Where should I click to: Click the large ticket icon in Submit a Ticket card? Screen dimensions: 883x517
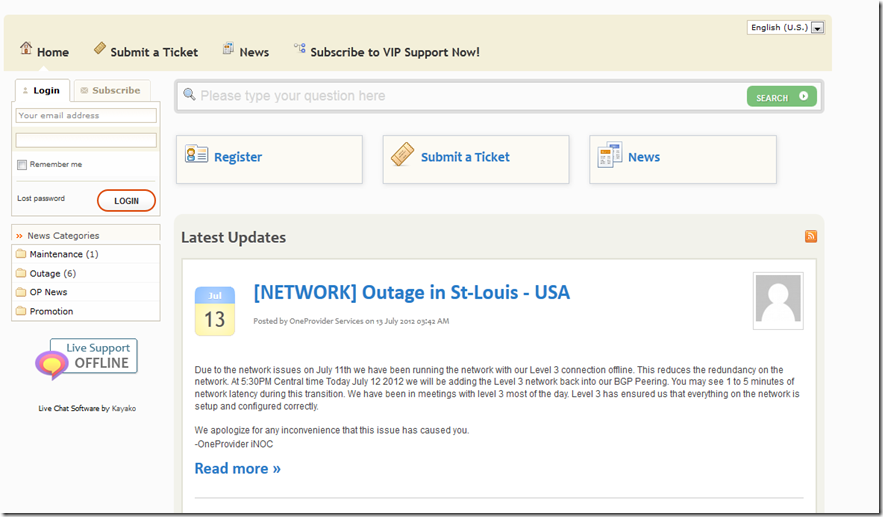(x=403, y=154)
